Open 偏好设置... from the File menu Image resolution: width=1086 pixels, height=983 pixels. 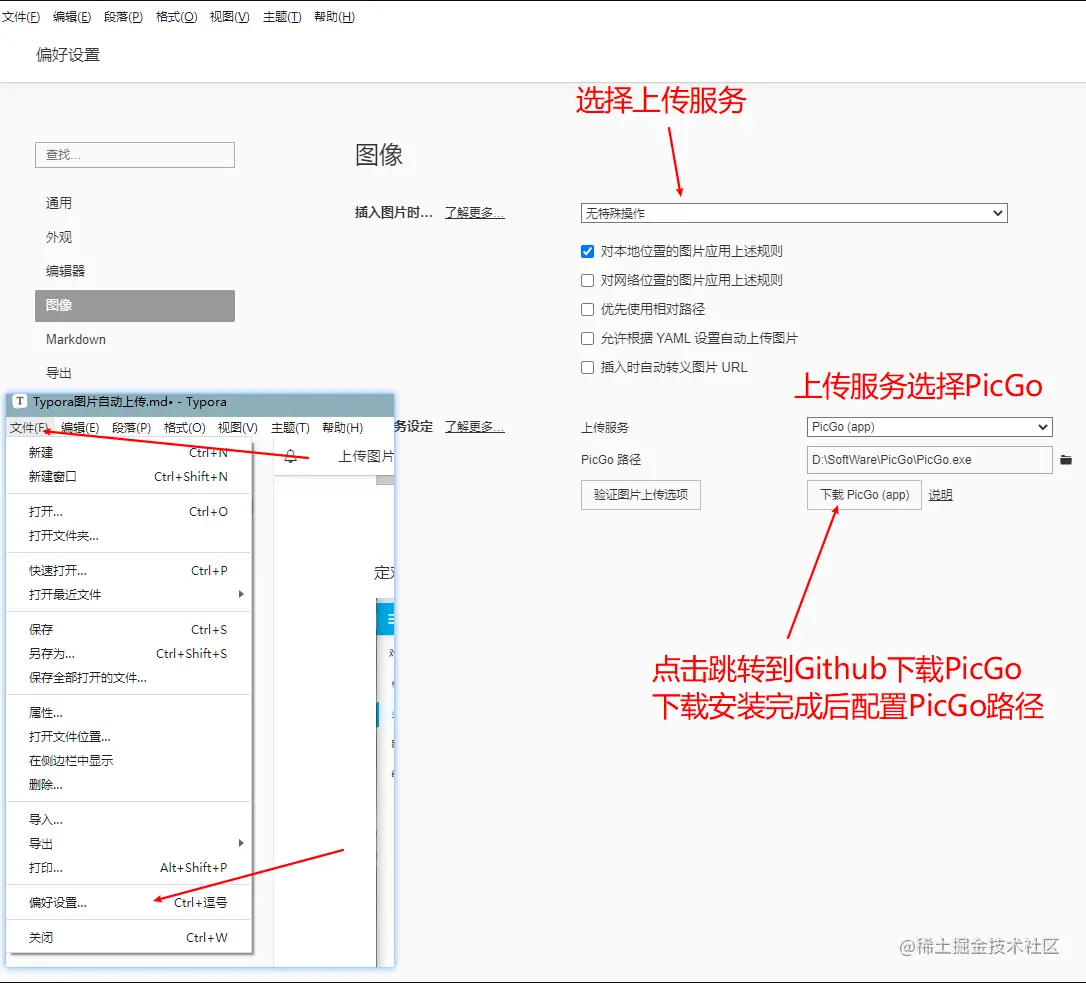(128, 903)
